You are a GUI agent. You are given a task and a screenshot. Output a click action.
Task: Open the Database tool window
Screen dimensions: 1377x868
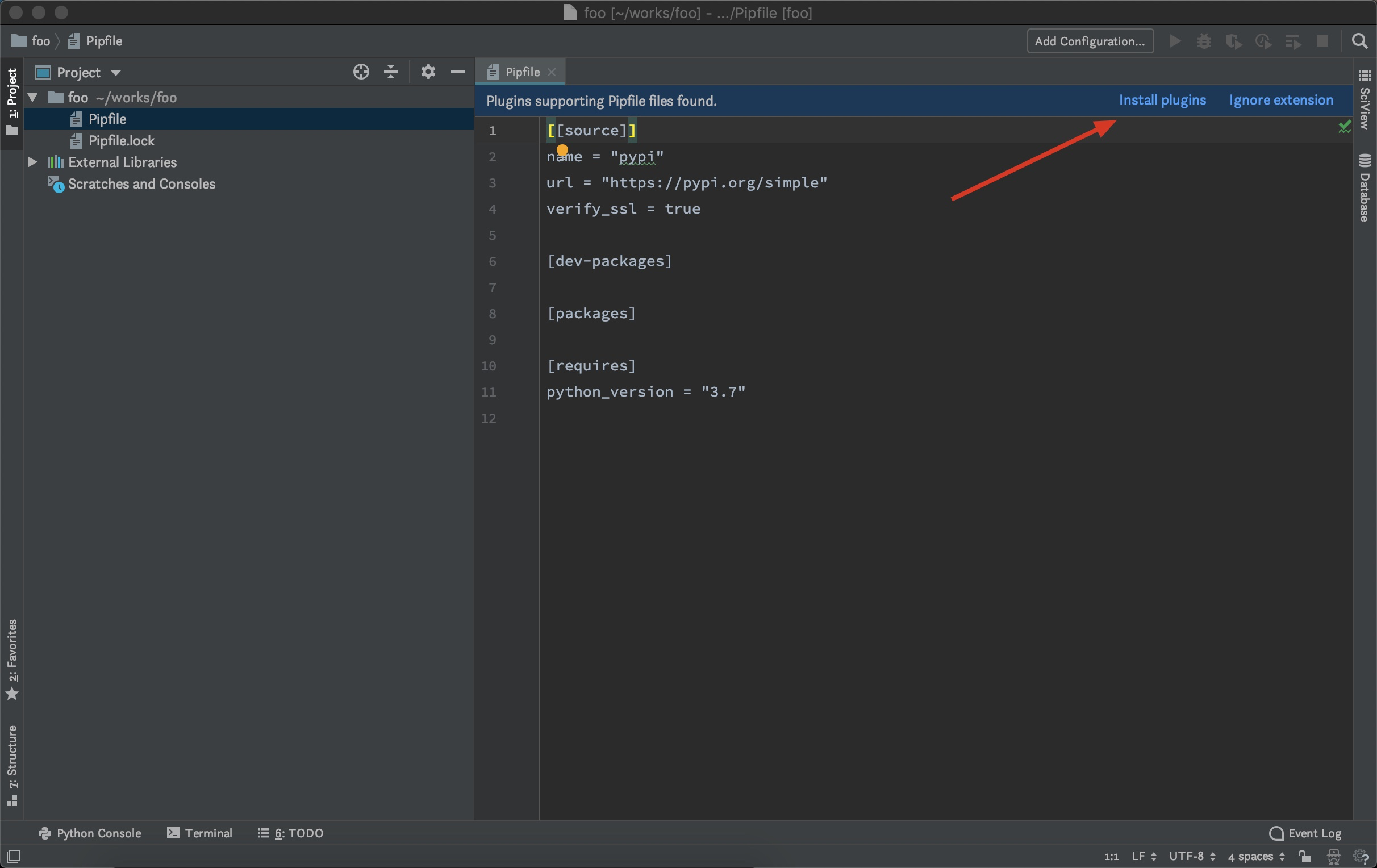1365,187
